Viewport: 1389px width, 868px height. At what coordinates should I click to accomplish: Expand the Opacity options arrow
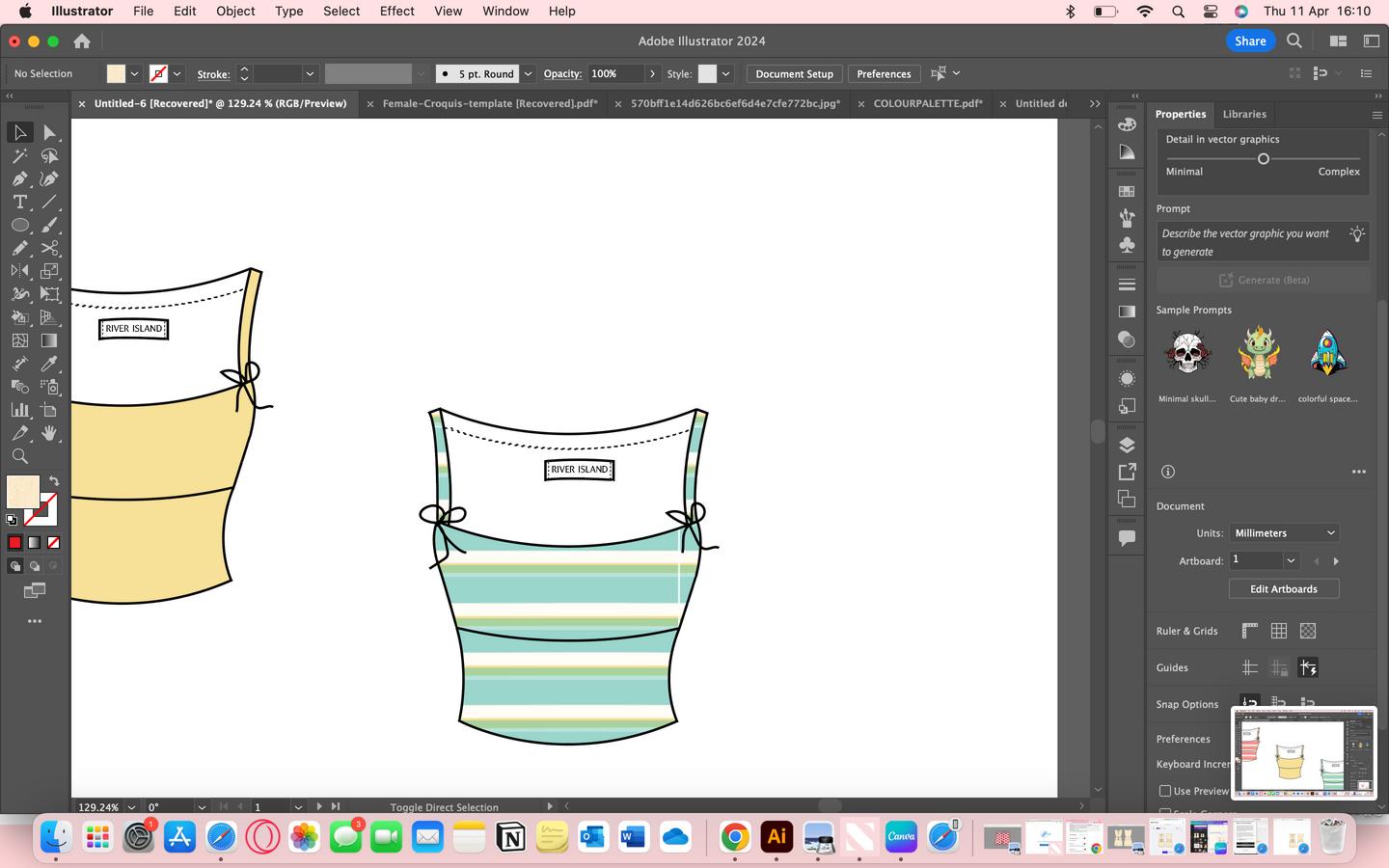coord(653,74)
